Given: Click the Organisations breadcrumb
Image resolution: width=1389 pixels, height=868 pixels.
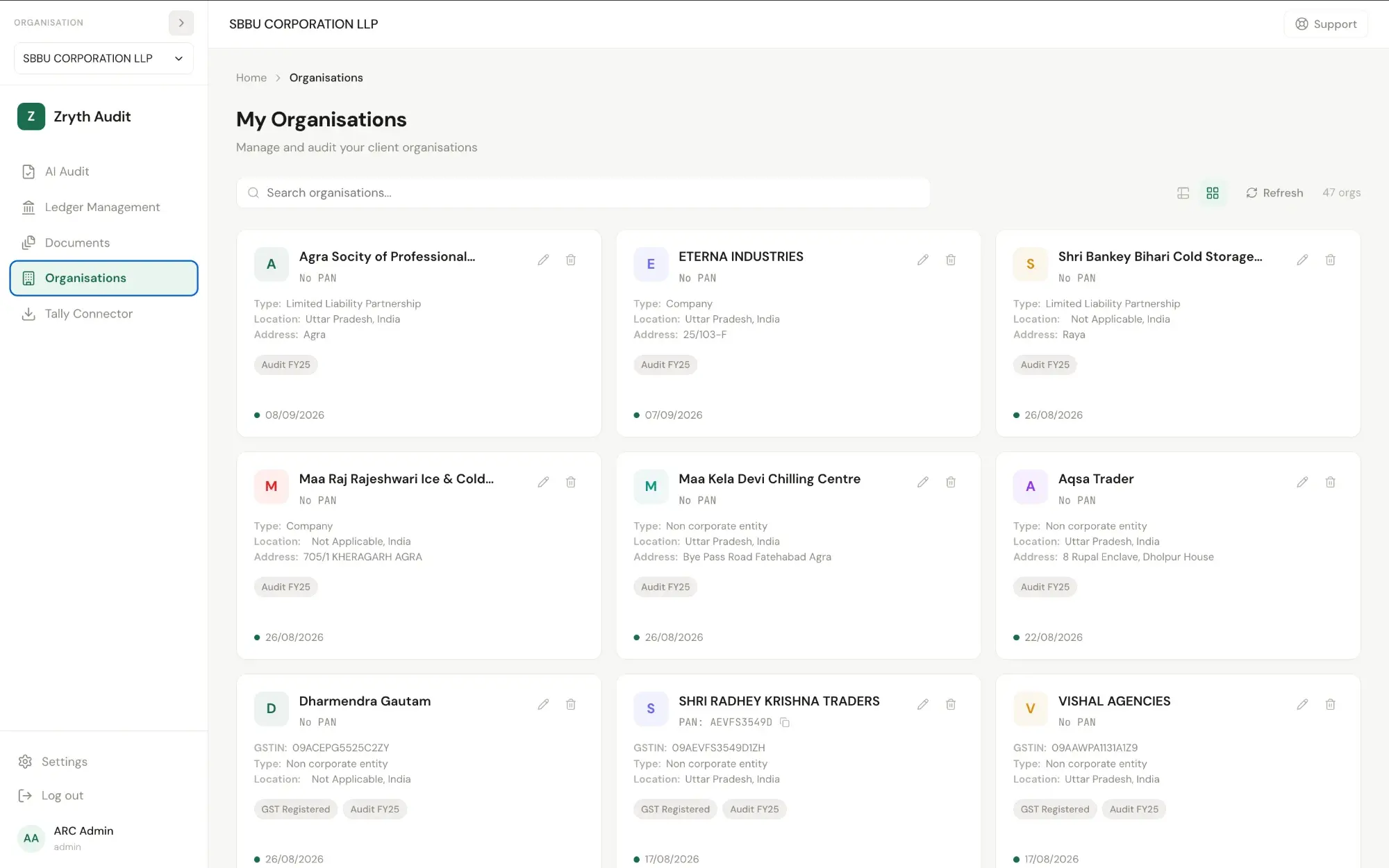Looking at the screenshot, I should (x=326, y=78).
